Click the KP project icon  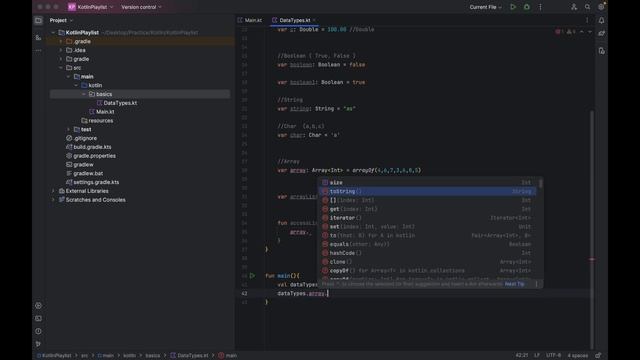[x=72, y=7]
